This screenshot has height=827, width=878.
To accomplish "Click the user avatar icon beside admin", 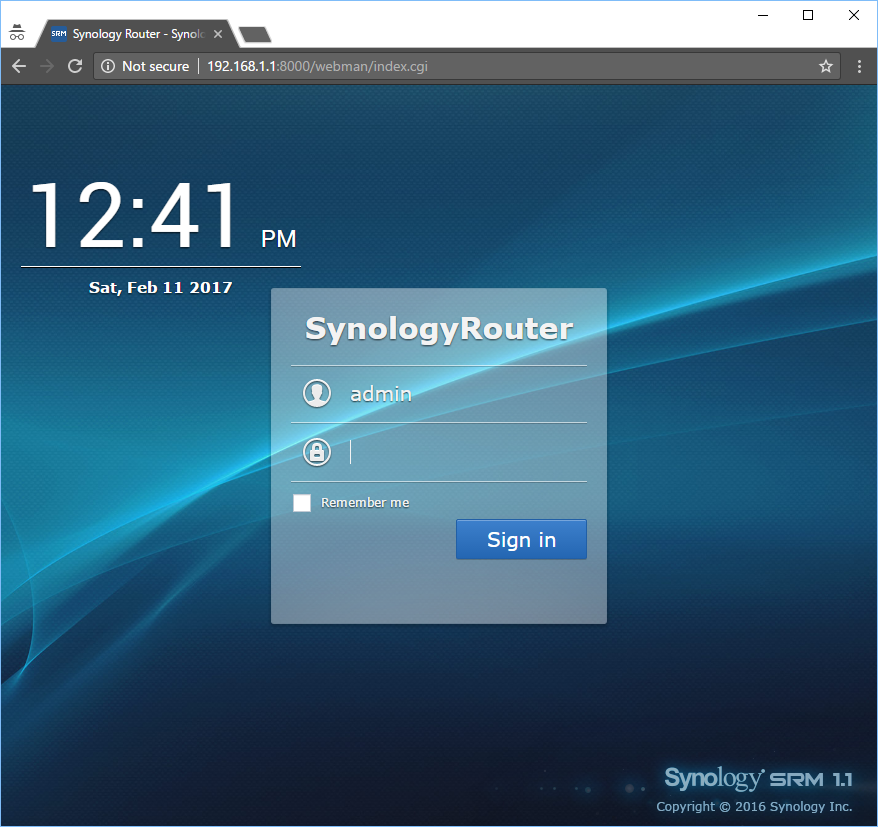I will [317, 393].
